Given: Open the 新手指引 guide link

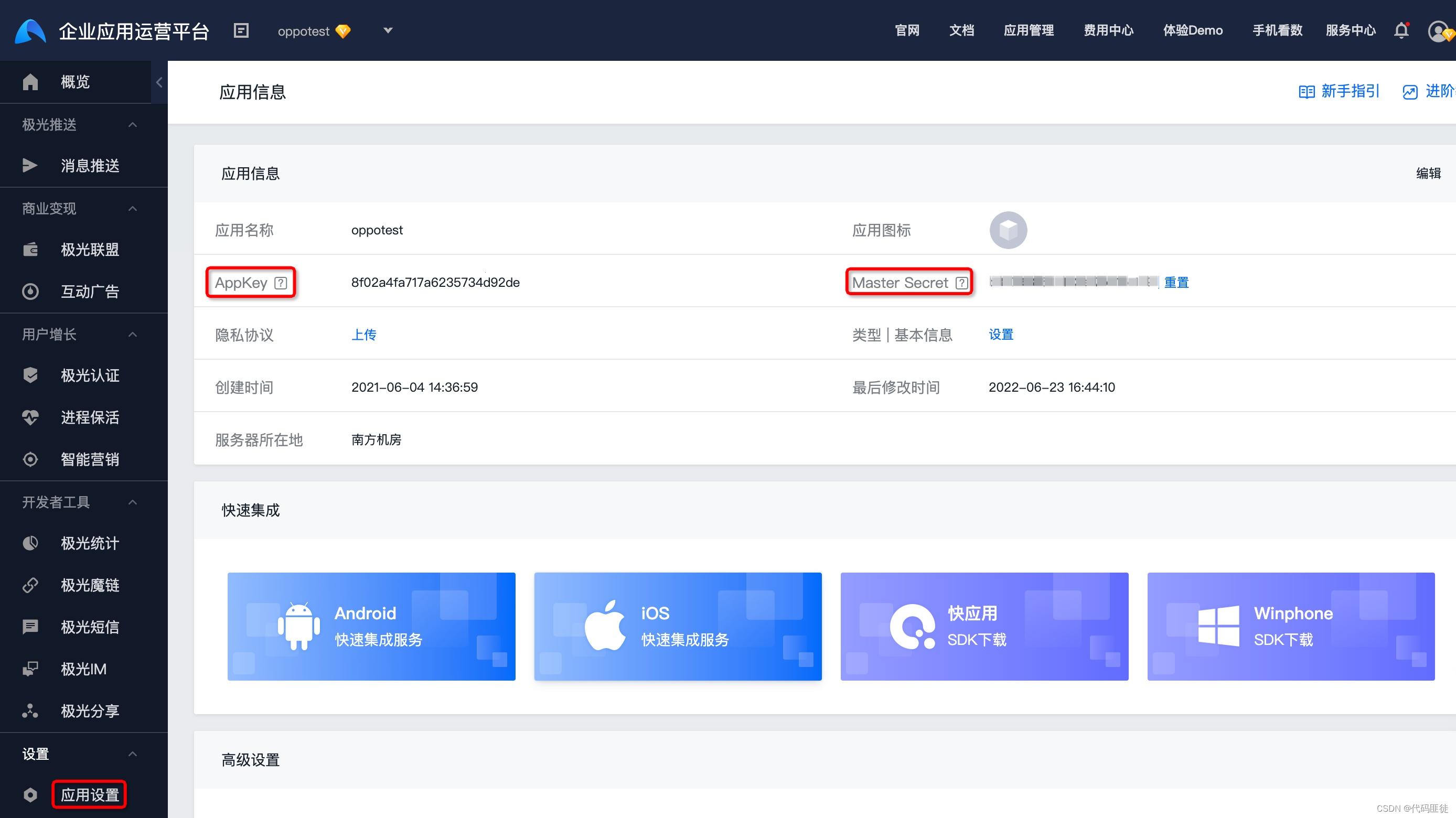Looking at the screenshot, I should coord(1339,91).
